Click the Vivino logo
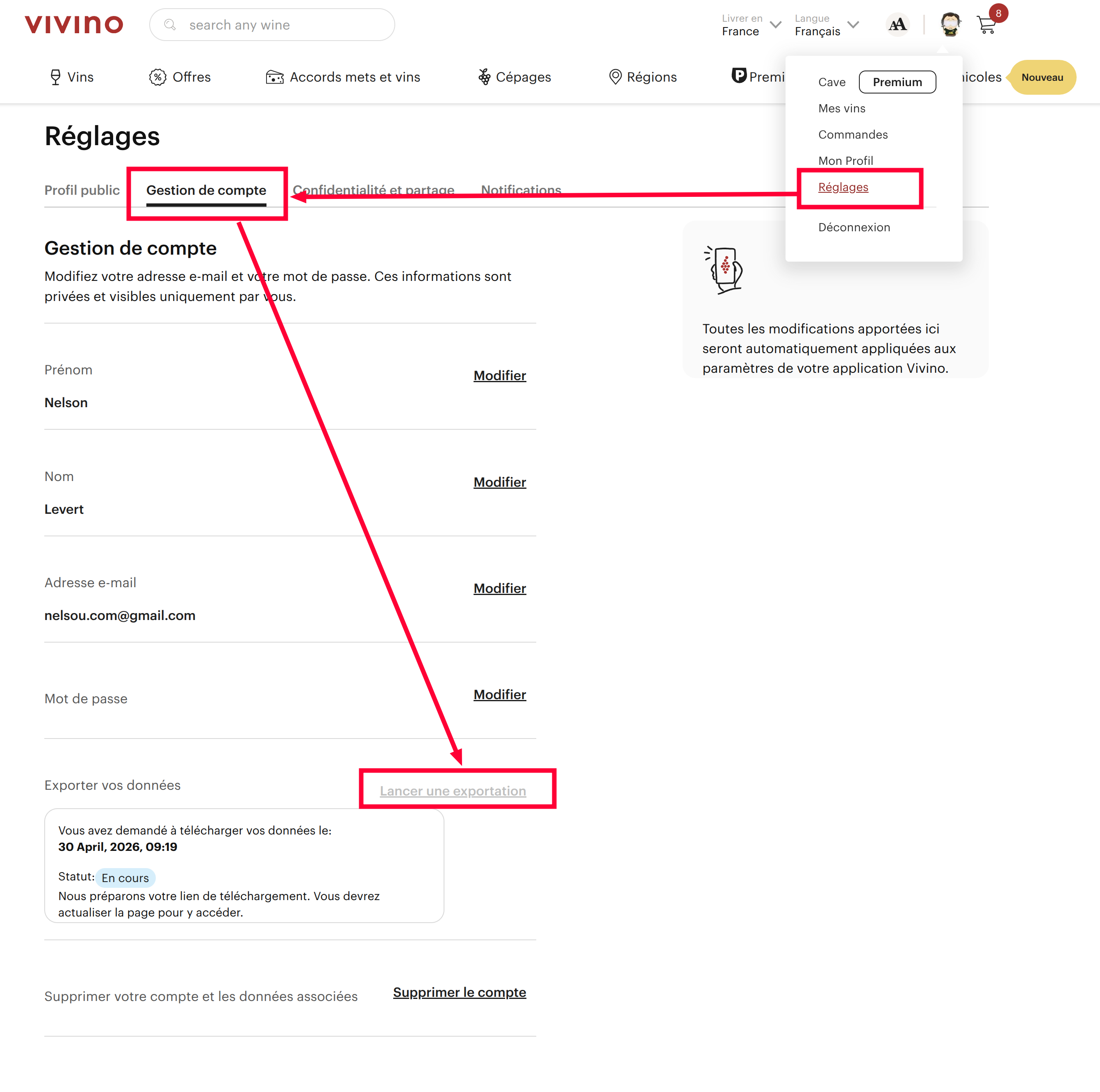 click(x=74, y=25)
